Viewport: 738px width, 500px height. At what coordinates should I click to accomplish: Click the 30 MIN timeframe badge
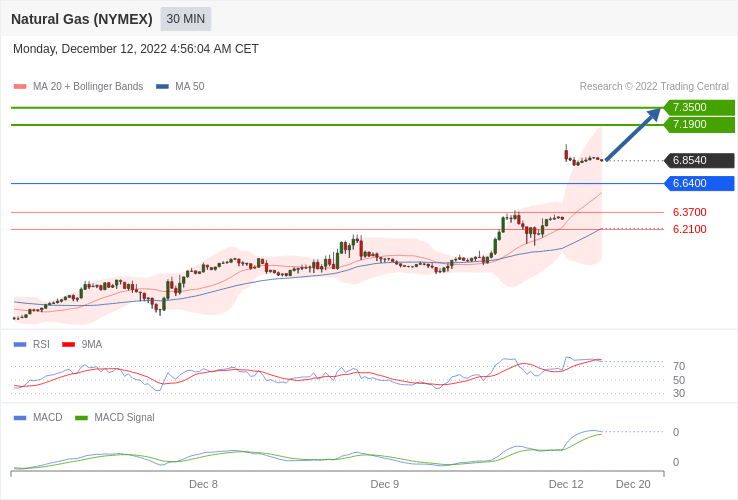pos(185,19)
